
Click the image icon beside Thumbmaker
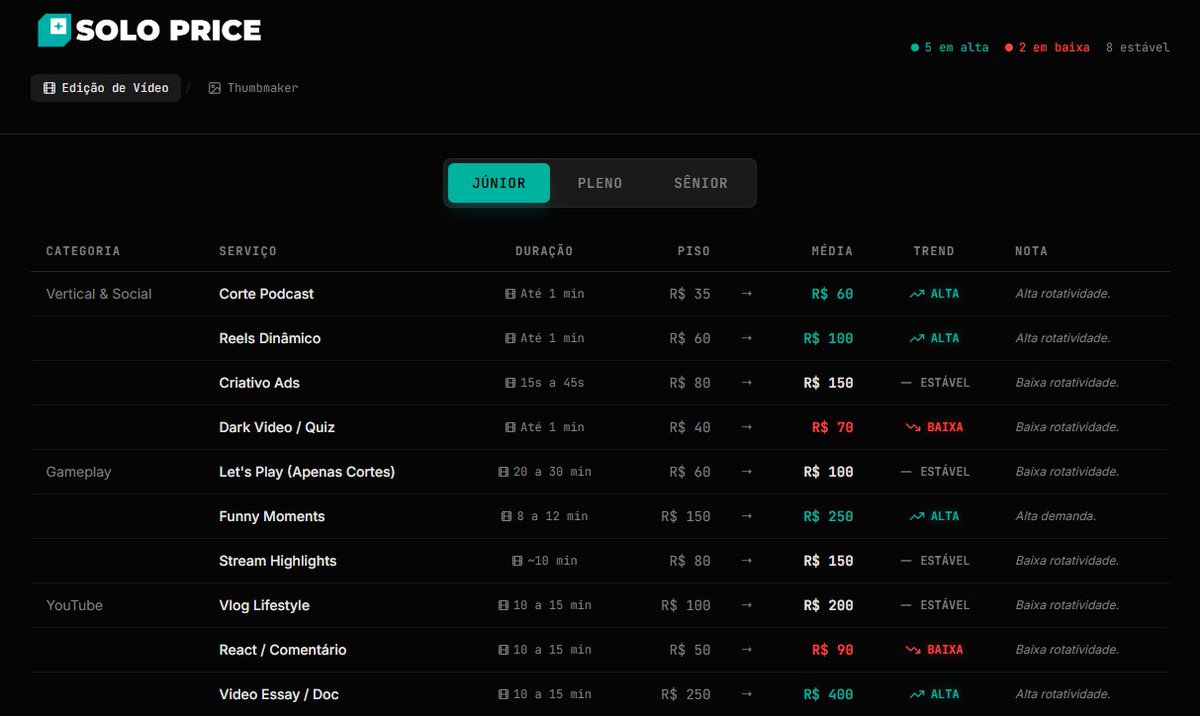coord(214,88)
